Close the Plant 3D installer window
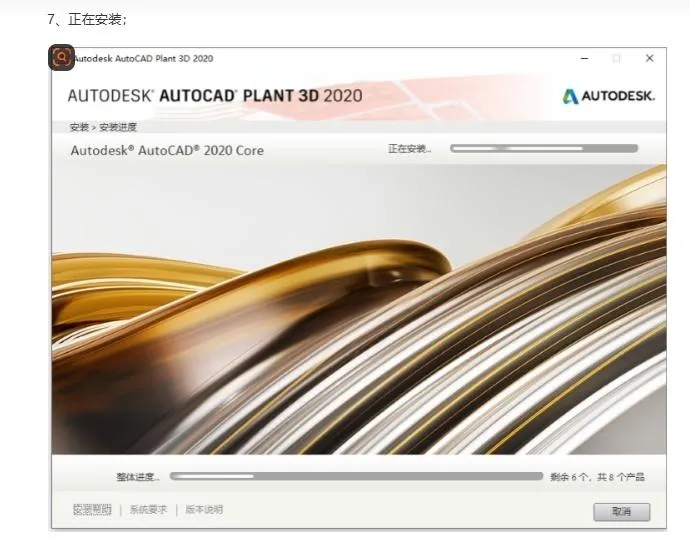This screenshot has height=540, width=690. 649,58
